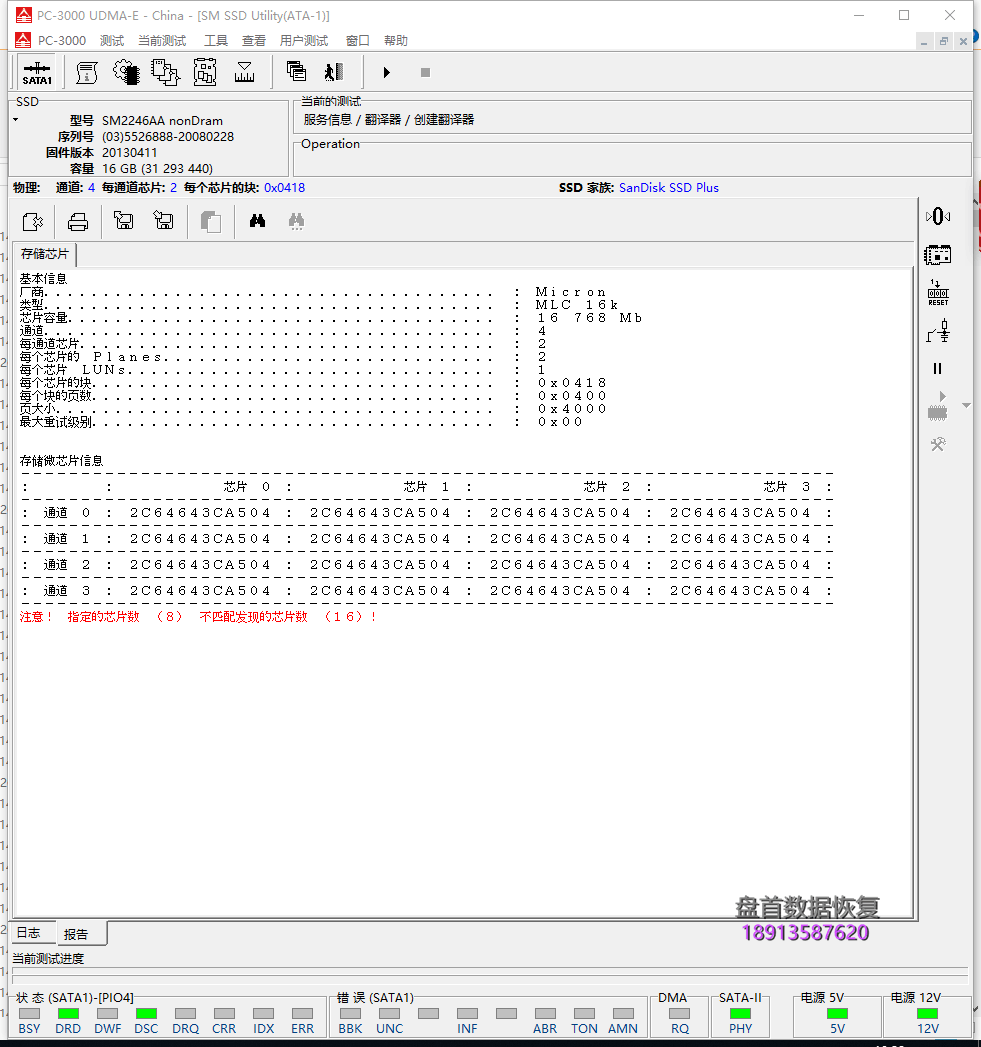Image resolution: width=981 pixels, height=1047 pixels.
Task: Click the MLC 16k type value
Action: point(577,304)
